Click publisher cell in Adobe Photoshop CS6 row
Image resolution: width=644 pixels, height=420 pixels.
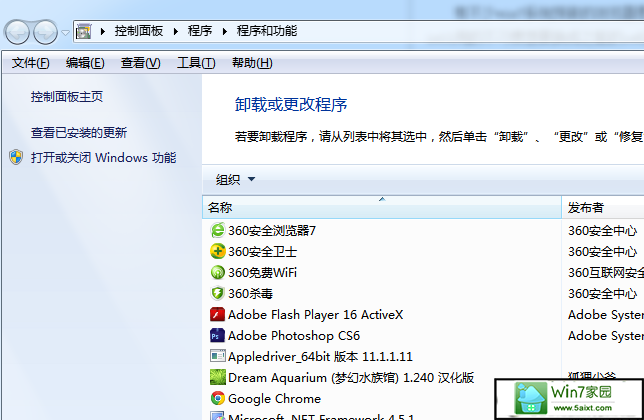click(606, 336)
